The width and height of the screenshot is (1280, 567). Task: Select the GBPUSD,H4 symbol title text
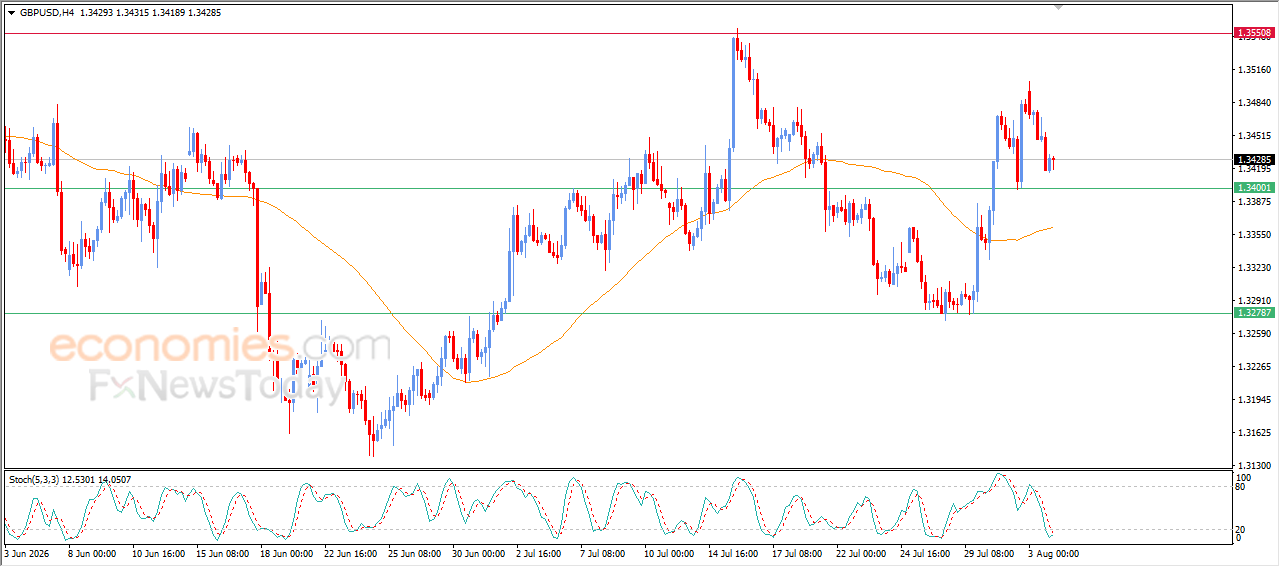click(x=47, y=13)
